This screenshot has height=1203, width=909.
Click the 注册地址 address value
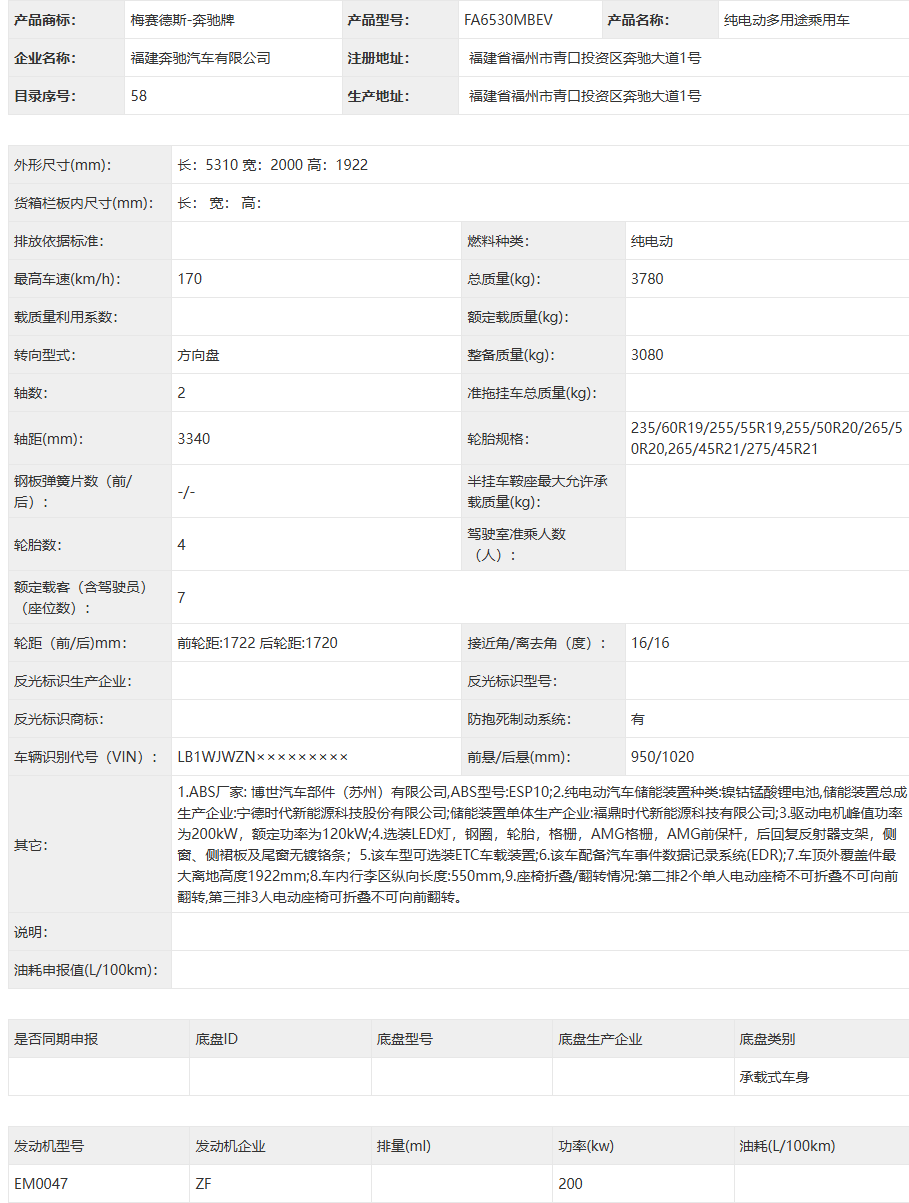(585, 58)
